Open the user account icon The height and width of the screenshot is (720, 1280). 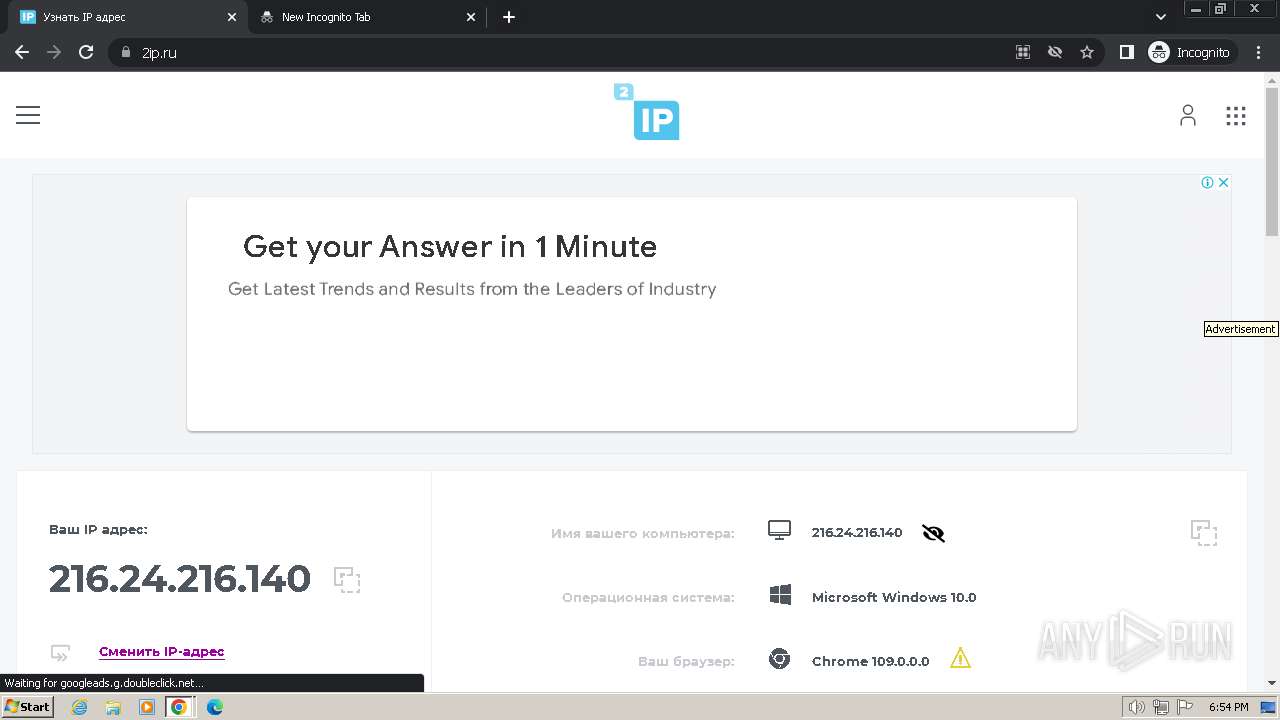pos(1187,115)
